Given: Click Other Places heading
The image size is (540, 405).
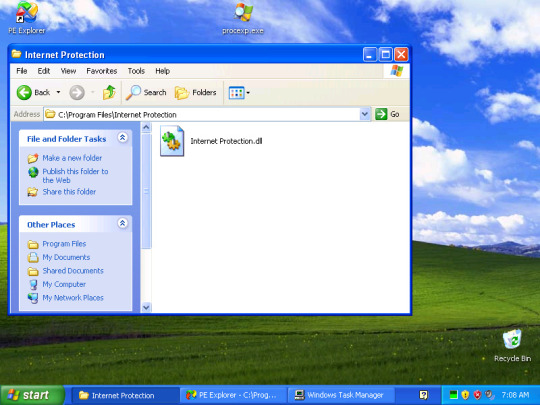Looking at the screenshot, I should pos(51,225).
